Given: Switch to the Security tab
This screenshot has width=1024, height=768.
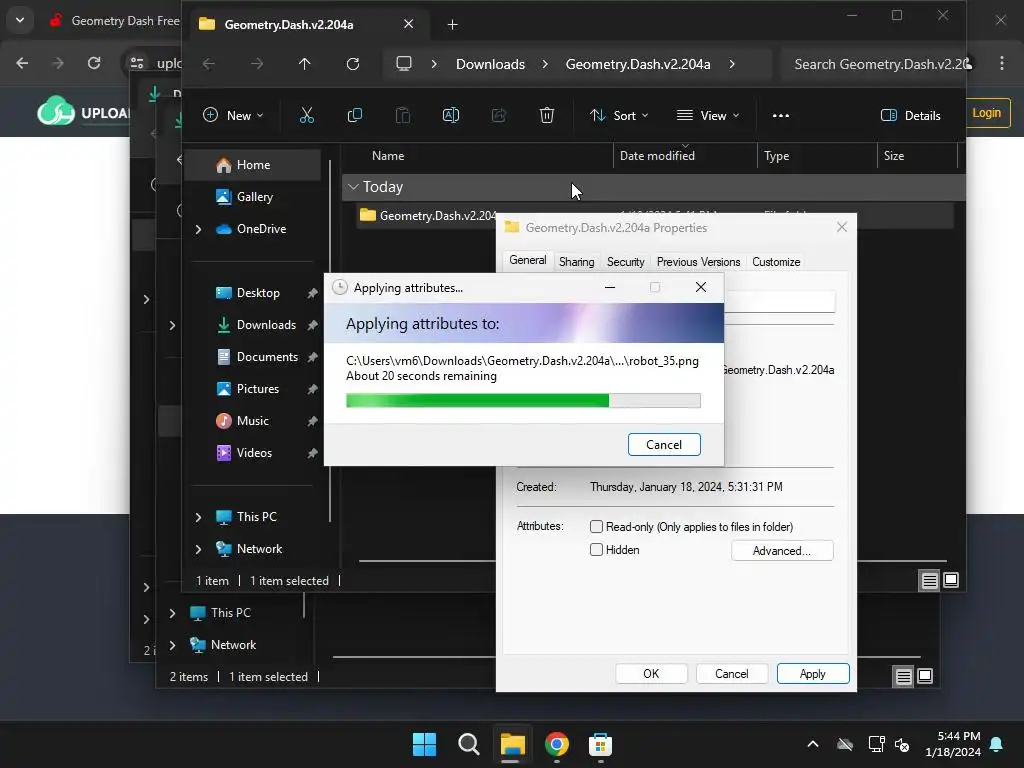Looking at the screenshot, I should tap(626, 262).
